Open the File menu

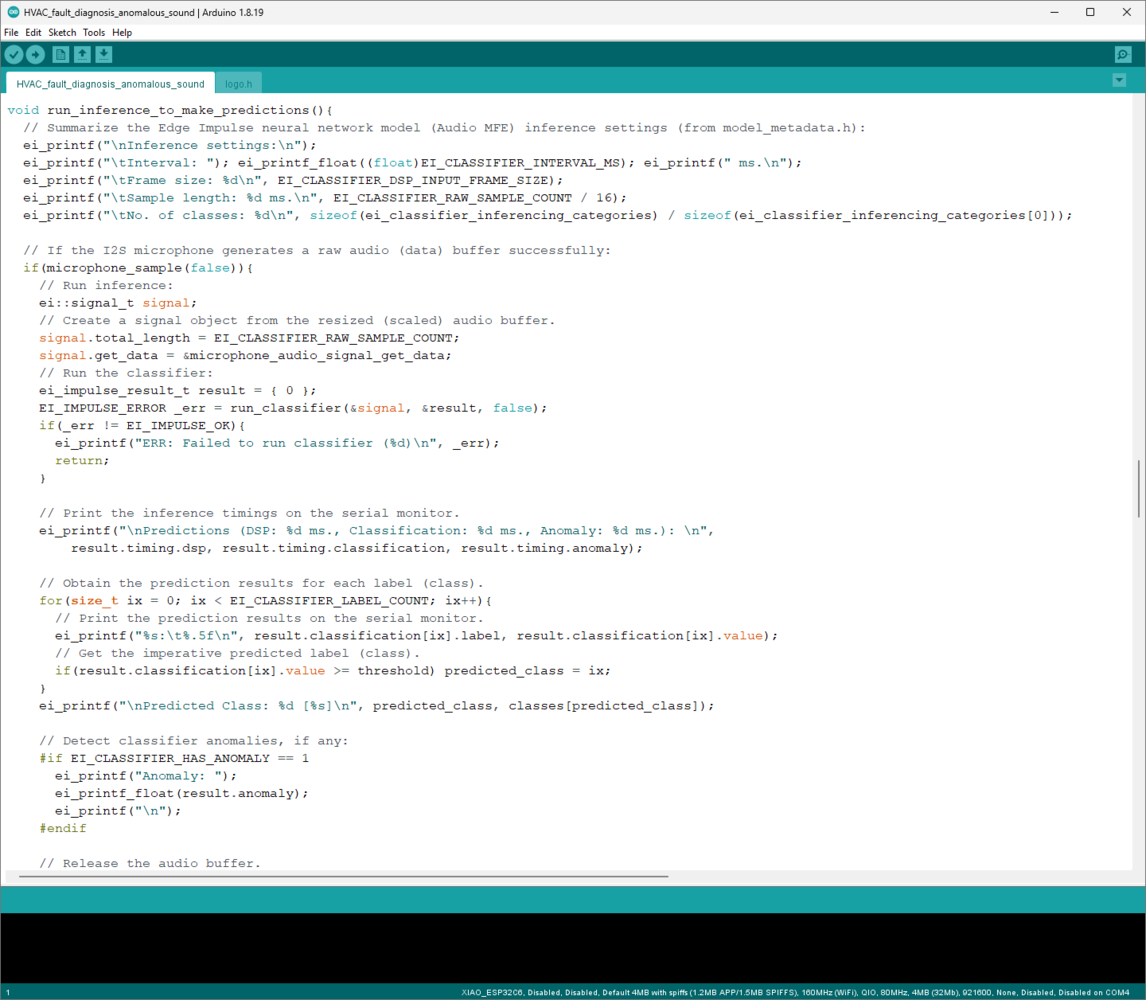point(11,33)
